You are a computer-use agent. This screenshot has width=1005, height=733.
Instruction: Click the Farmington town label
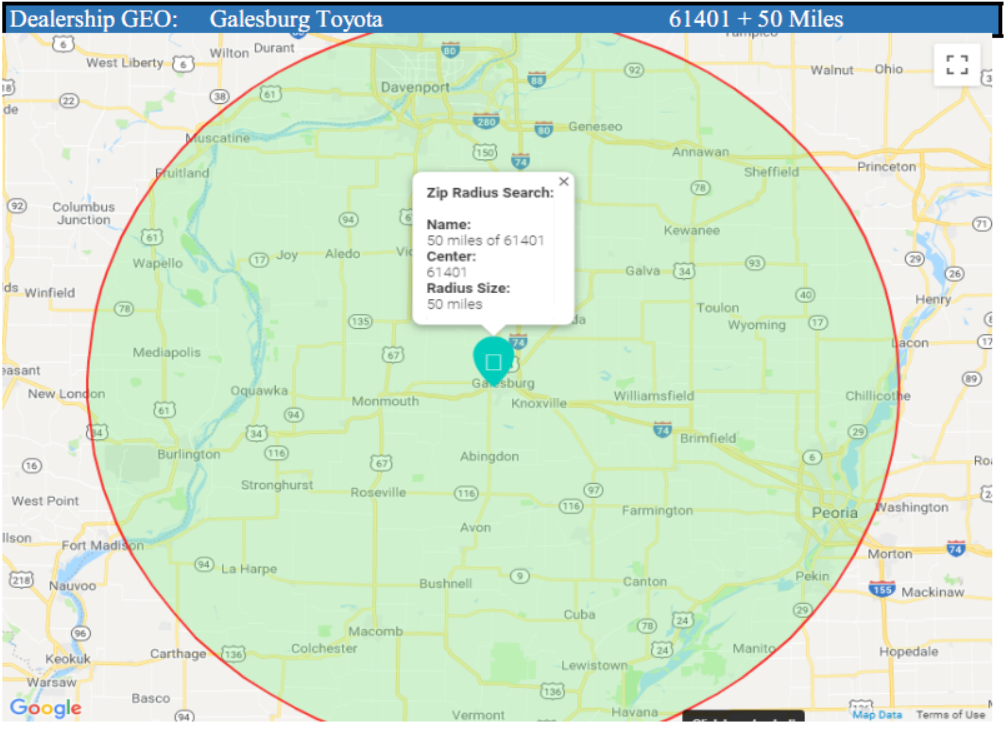click(x=658, y=511)
